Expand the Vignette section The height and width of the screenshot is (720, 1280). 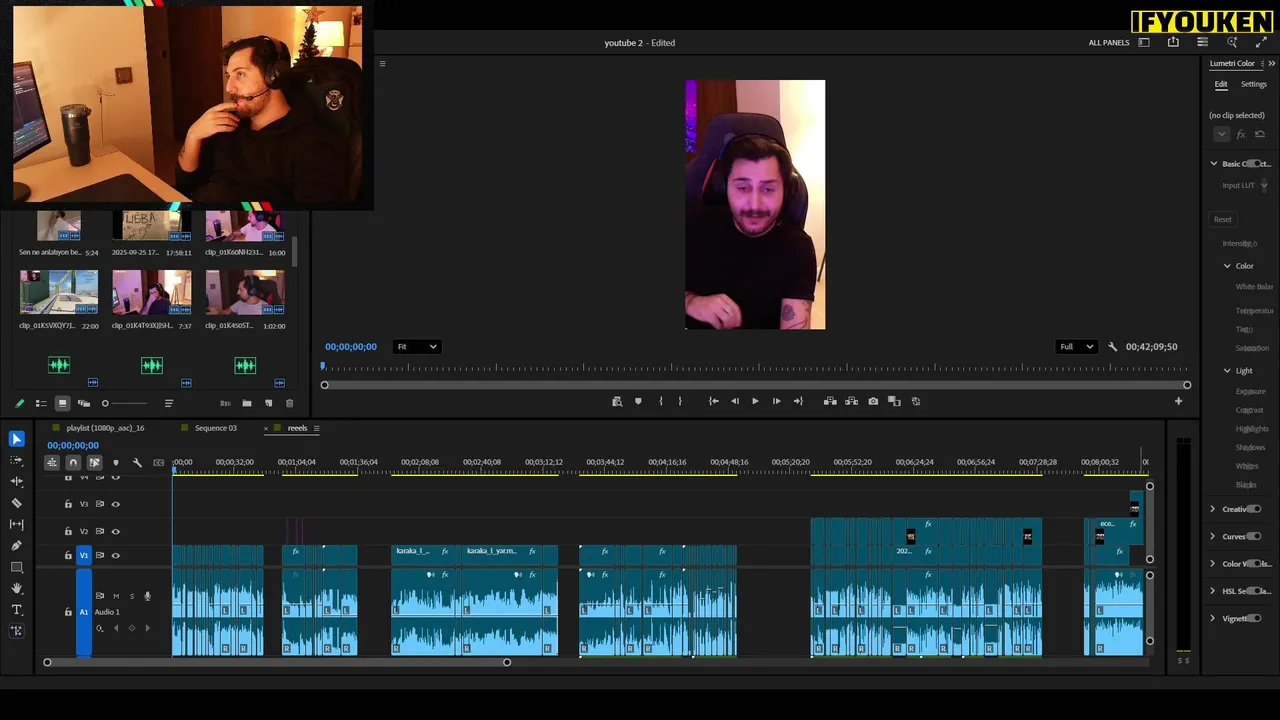click(1213, 619)
